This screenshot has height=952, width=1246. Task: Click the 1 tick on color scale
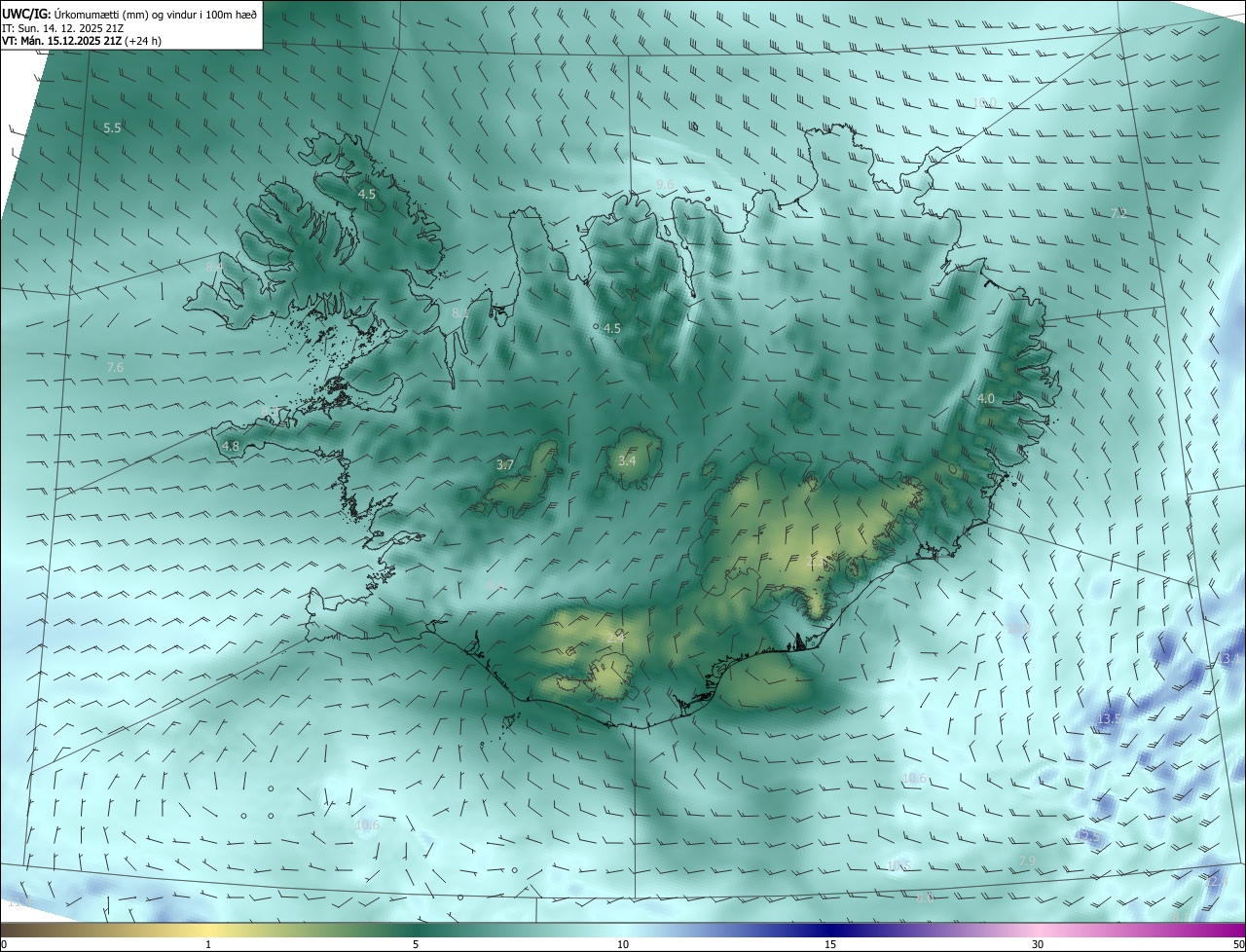click(208, 945)
